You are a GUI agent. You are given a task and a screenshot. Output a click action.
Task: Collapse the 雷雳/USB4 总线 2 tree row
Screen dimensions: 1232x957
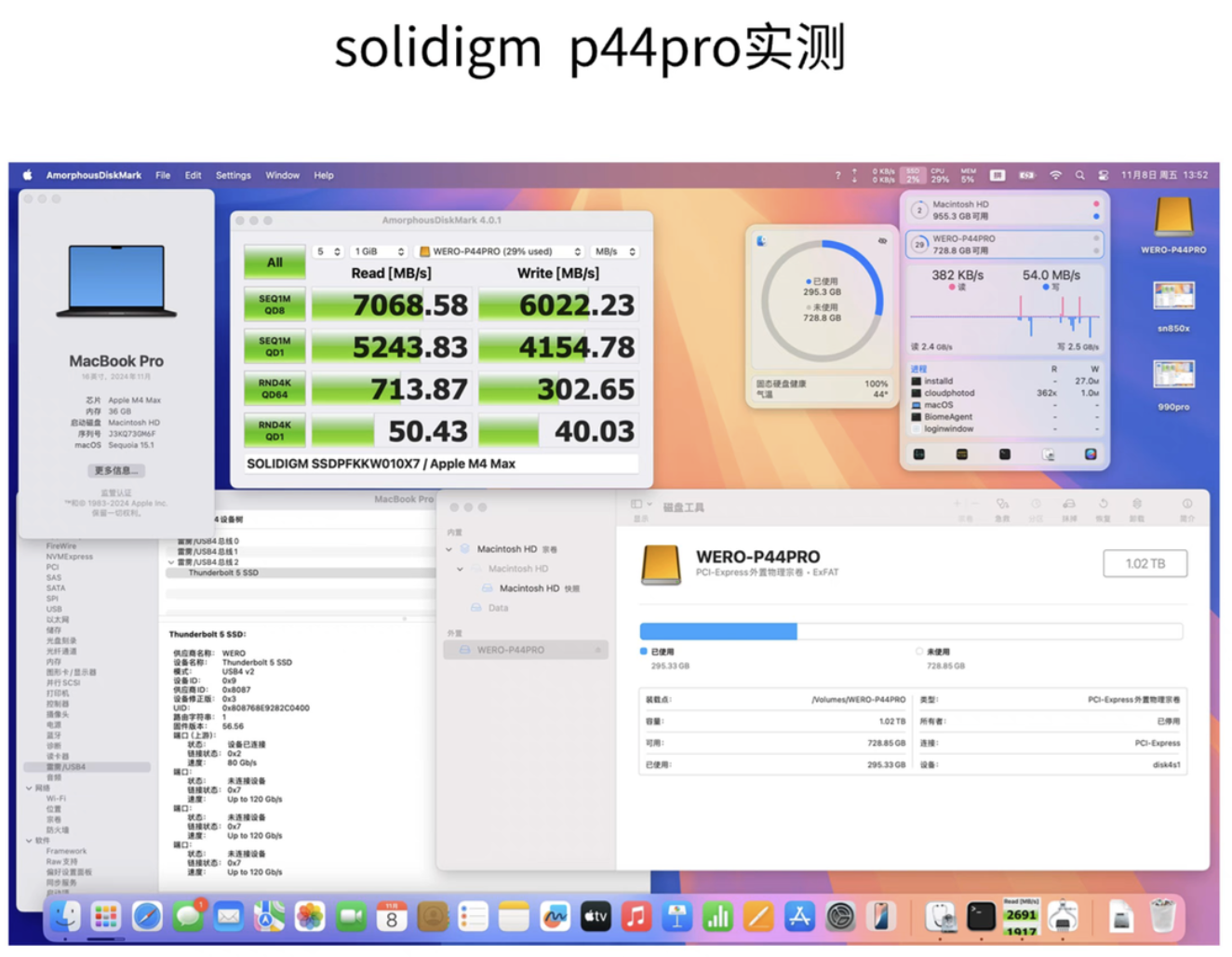(171, 562)
